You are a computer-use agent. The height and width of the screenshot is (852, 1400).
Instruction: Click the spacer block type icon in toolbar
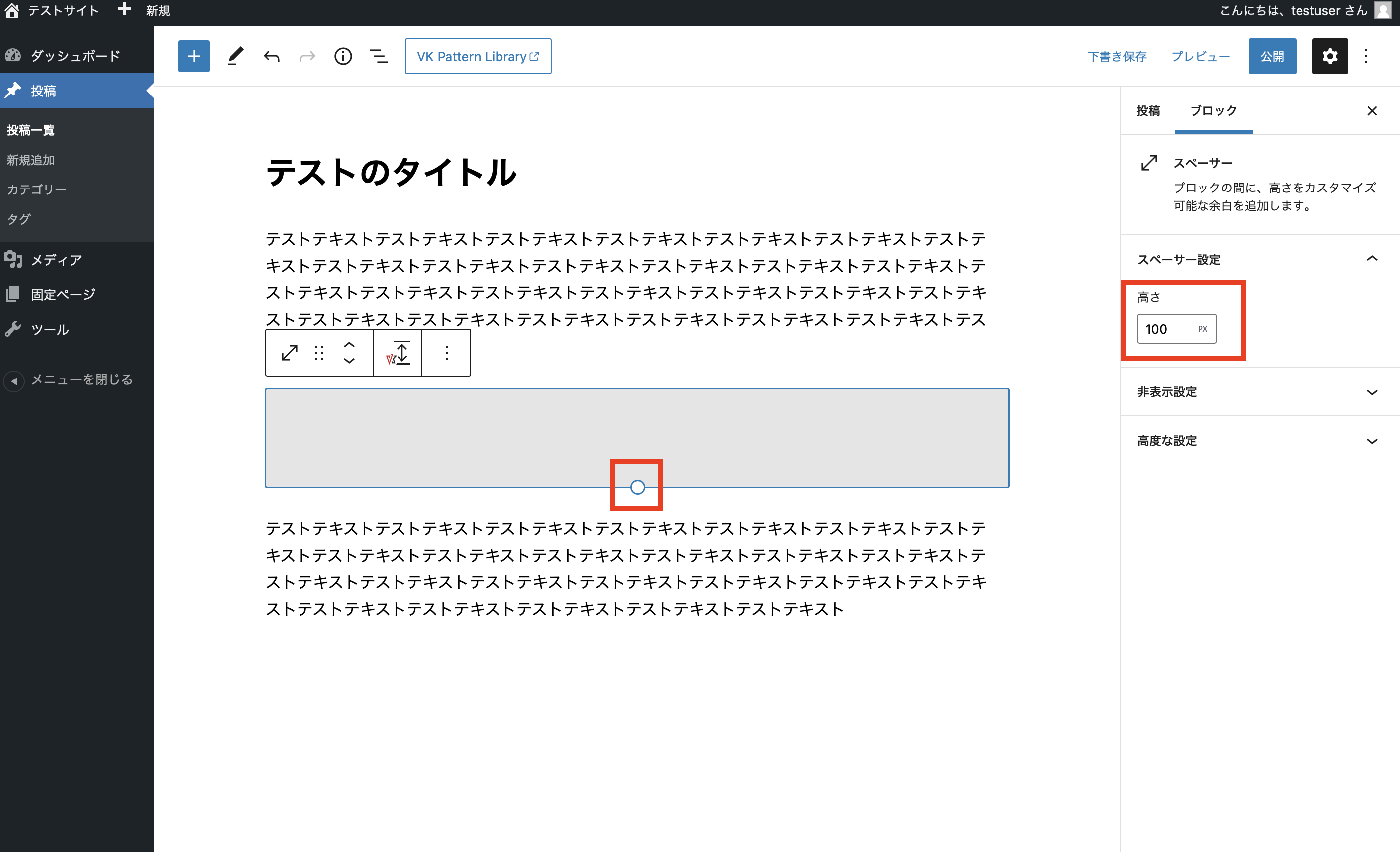pyautogui.click(x=289, y=353)
